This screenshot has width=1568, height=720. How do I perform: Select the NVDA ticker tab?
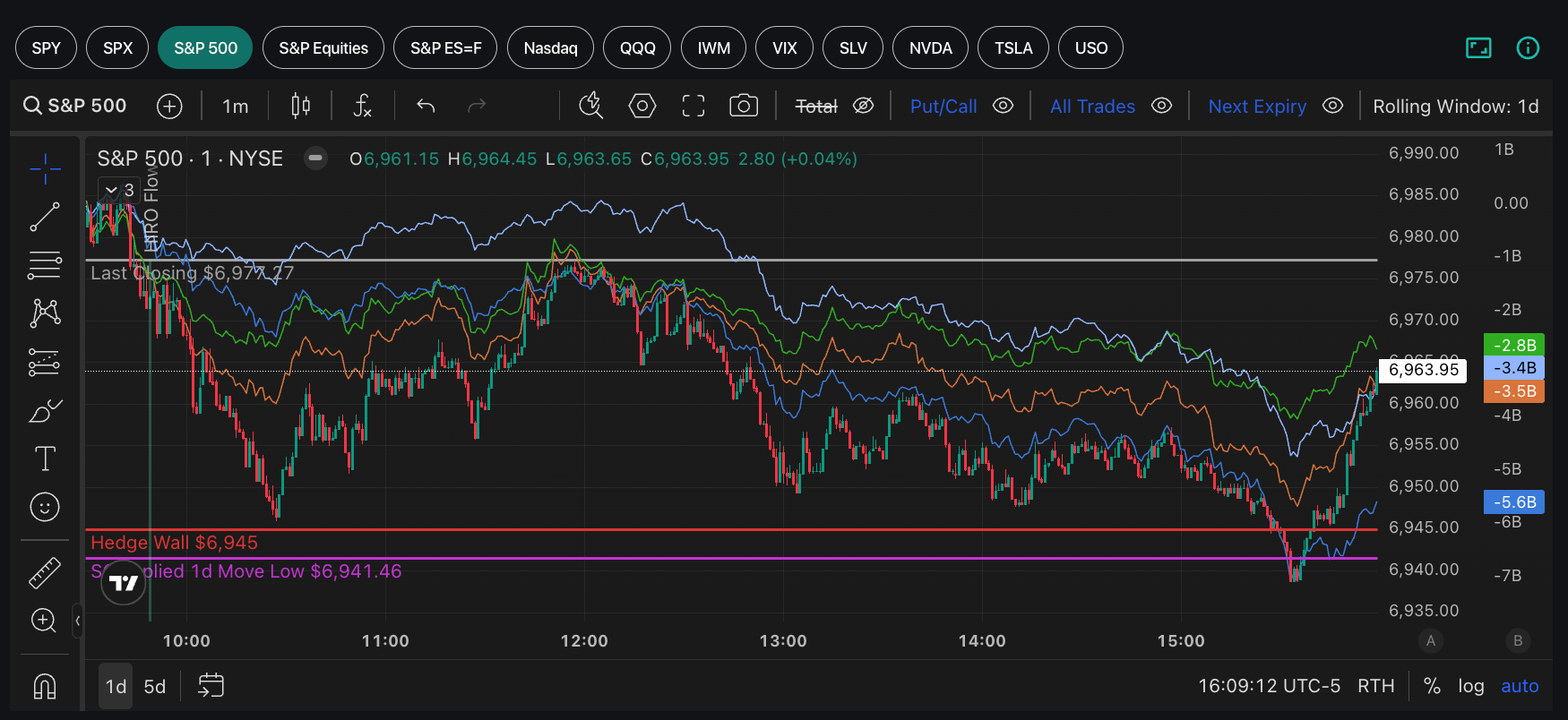point(931,48)
